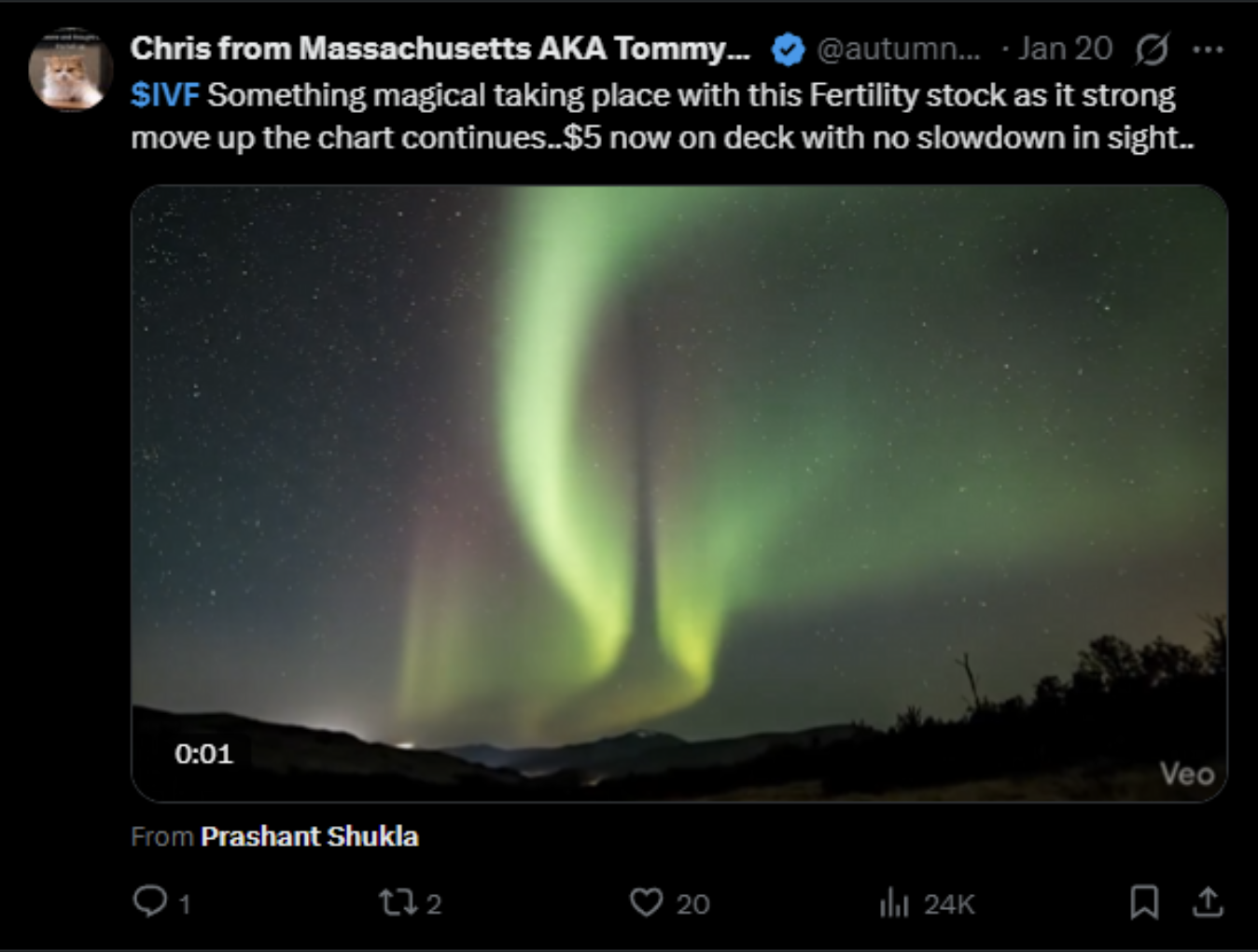Open the Grok slashed-circle icon
The image size is (1258, 952).
click(1152, 49)
